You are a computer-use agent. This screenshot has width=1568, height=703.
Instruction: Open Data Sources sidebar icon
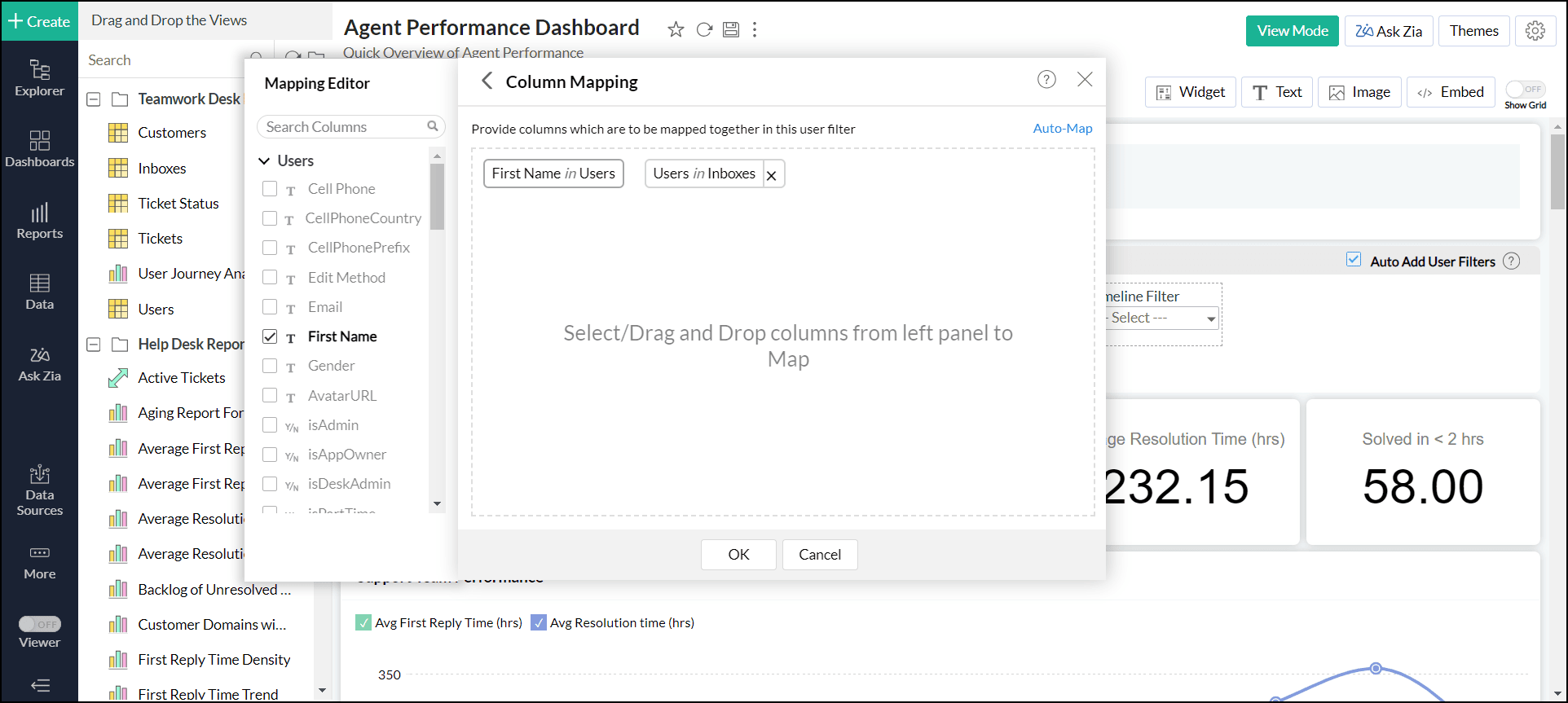(x=39, y=490)
